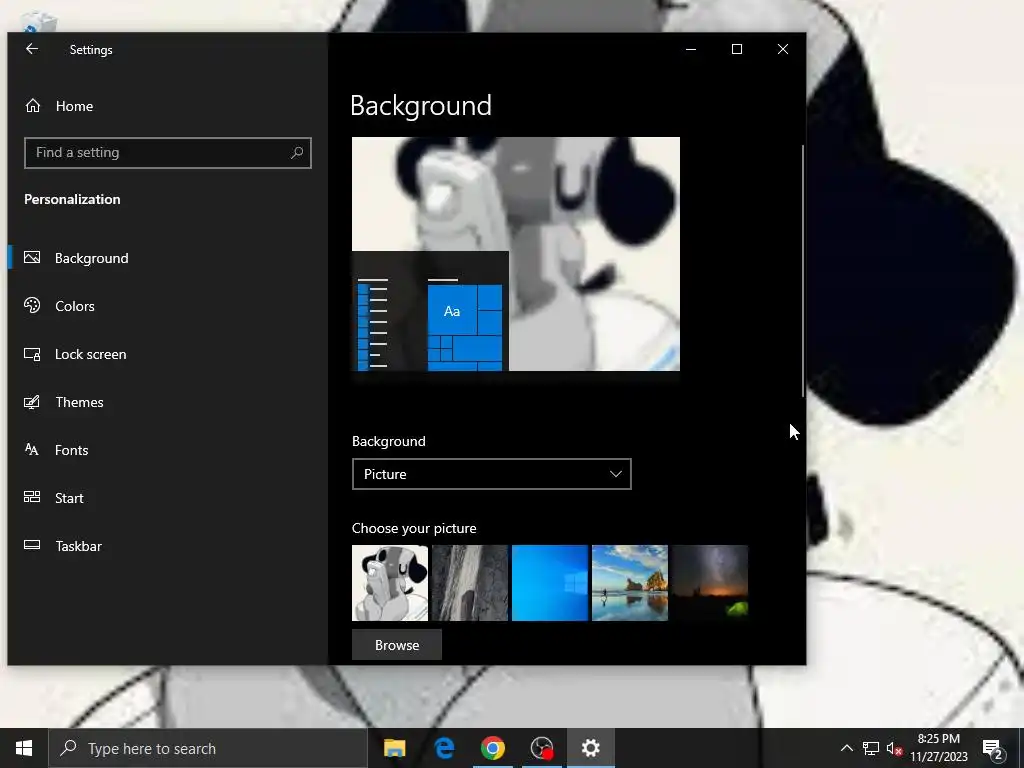This screenshot has width=1024, height=768.
Task: Choose the gray rock cliff picture thumbnail
Action: pos(470,583)
